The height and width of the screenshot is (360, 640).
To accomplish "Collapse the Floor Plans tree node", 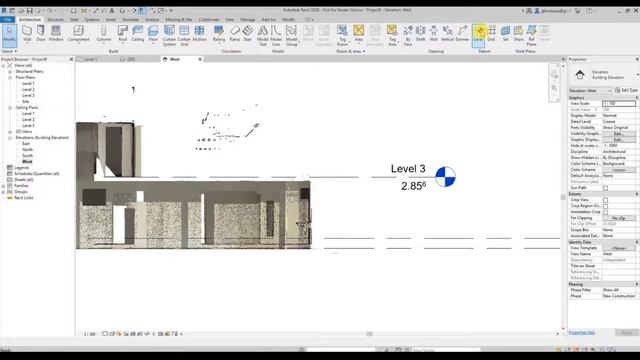I will pos(10,78).
